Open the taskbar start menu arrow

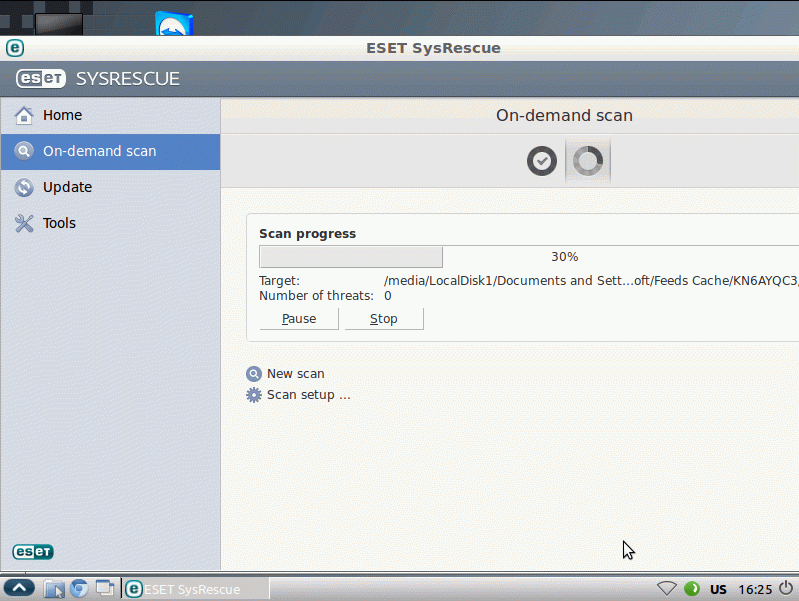coord(19,588)
